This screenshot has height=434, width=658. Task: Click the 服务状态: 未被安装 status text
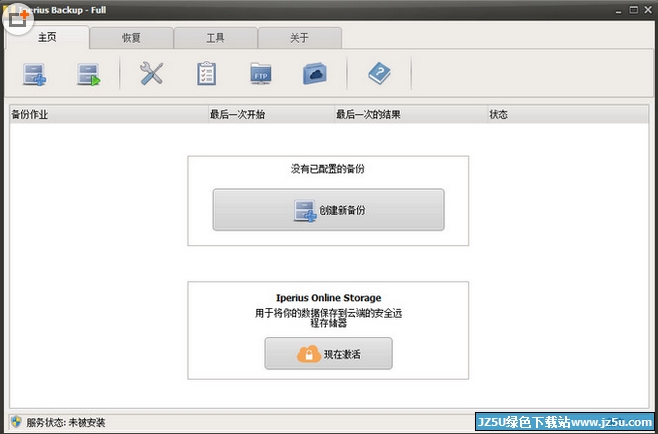pos(66,422)
